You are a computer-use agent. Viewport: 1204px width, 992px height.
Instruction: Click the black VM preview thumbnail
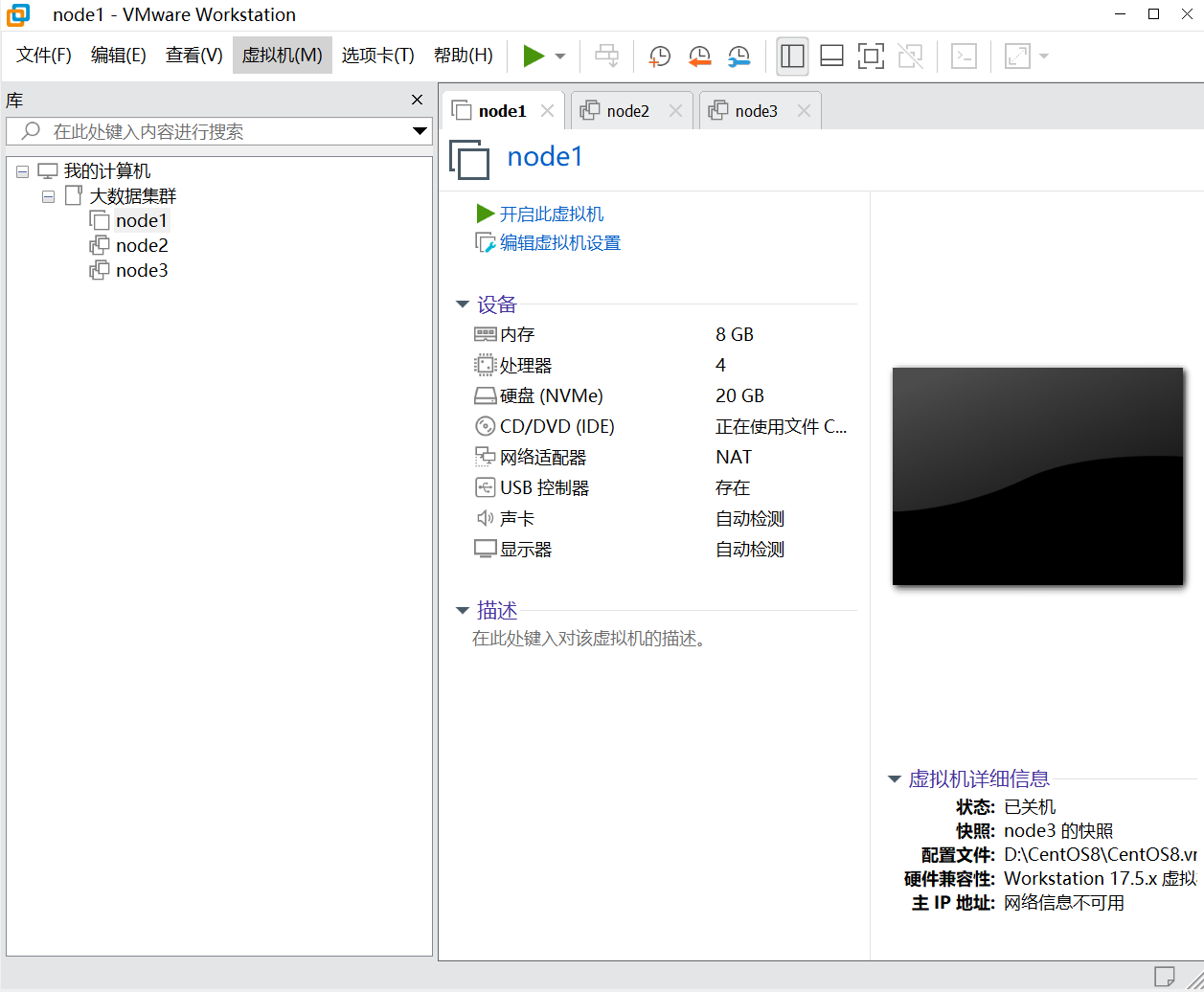pyautogui.click(x=1037, y=475)
